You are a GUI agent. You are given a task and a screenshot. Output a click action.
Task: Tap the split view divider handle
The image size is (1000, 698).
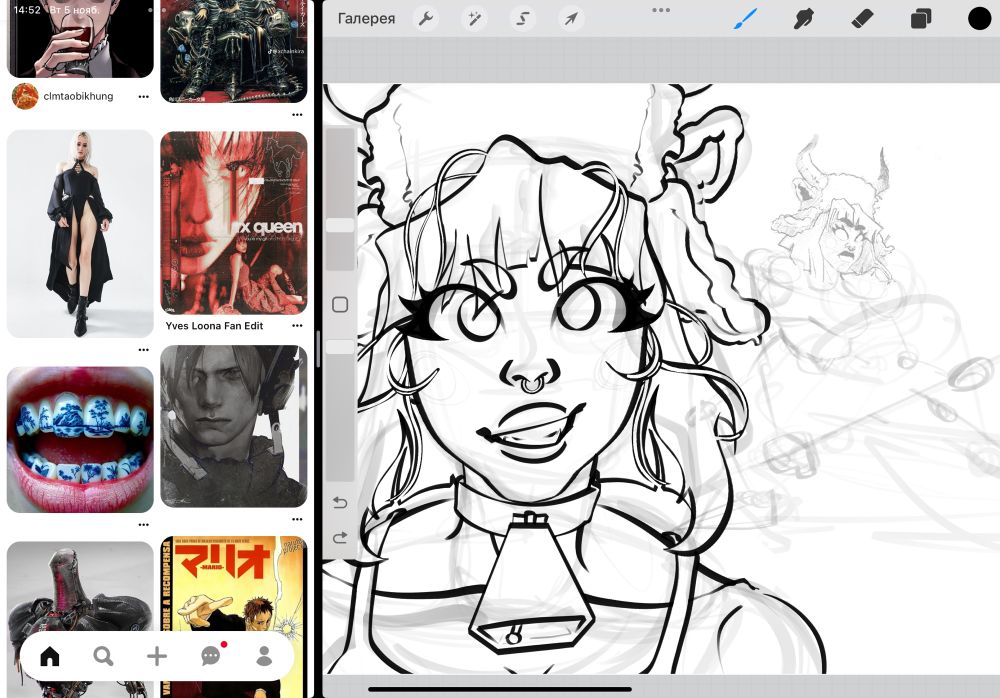pyautogui.click(x=318, y=349)
